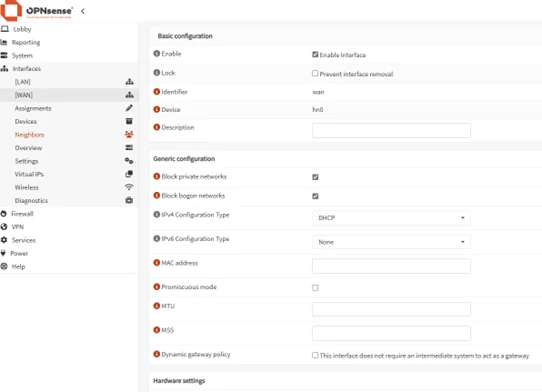Enable Promiscuous mode checkbox

point(315,288)
